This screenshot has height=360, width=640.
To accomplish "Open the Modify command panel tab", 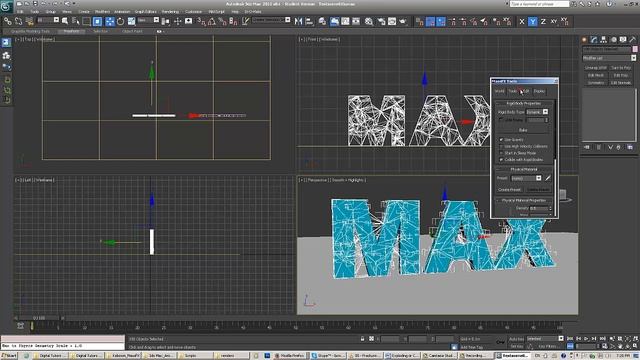I will pos(594,40).
